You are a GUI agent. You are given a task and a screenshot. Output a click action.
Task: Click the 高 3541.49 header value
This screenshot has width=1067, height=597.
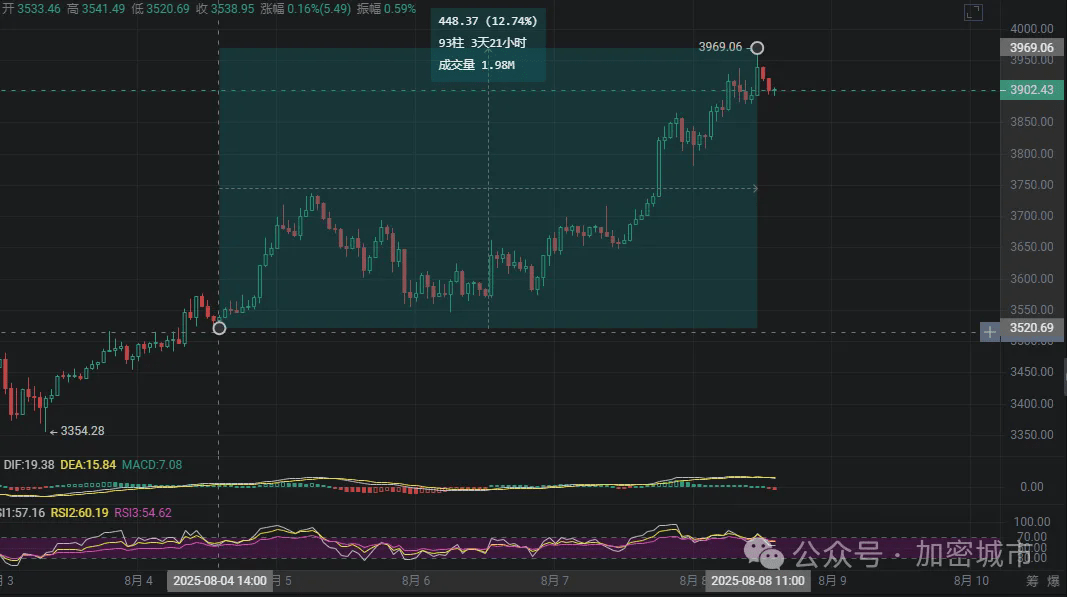pos(96,9)
